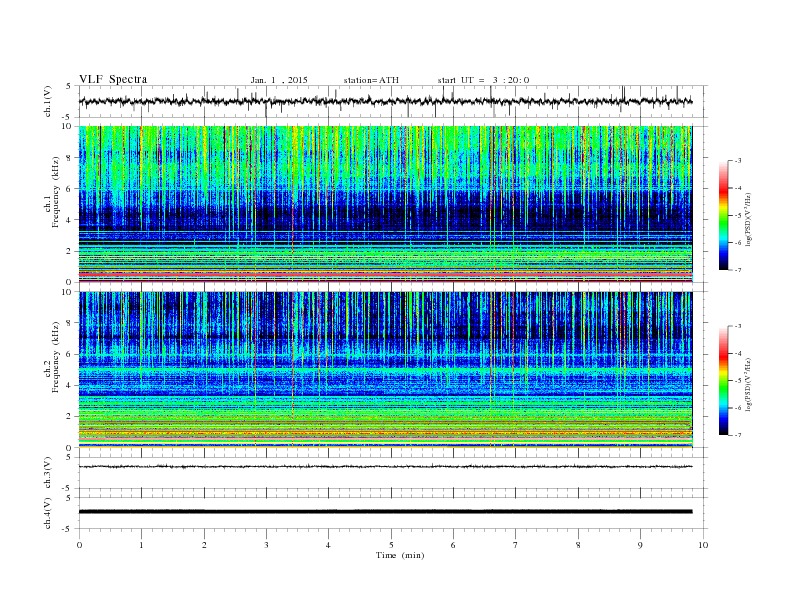Click the "Time (min)" x-axis label

pos(400,555)
